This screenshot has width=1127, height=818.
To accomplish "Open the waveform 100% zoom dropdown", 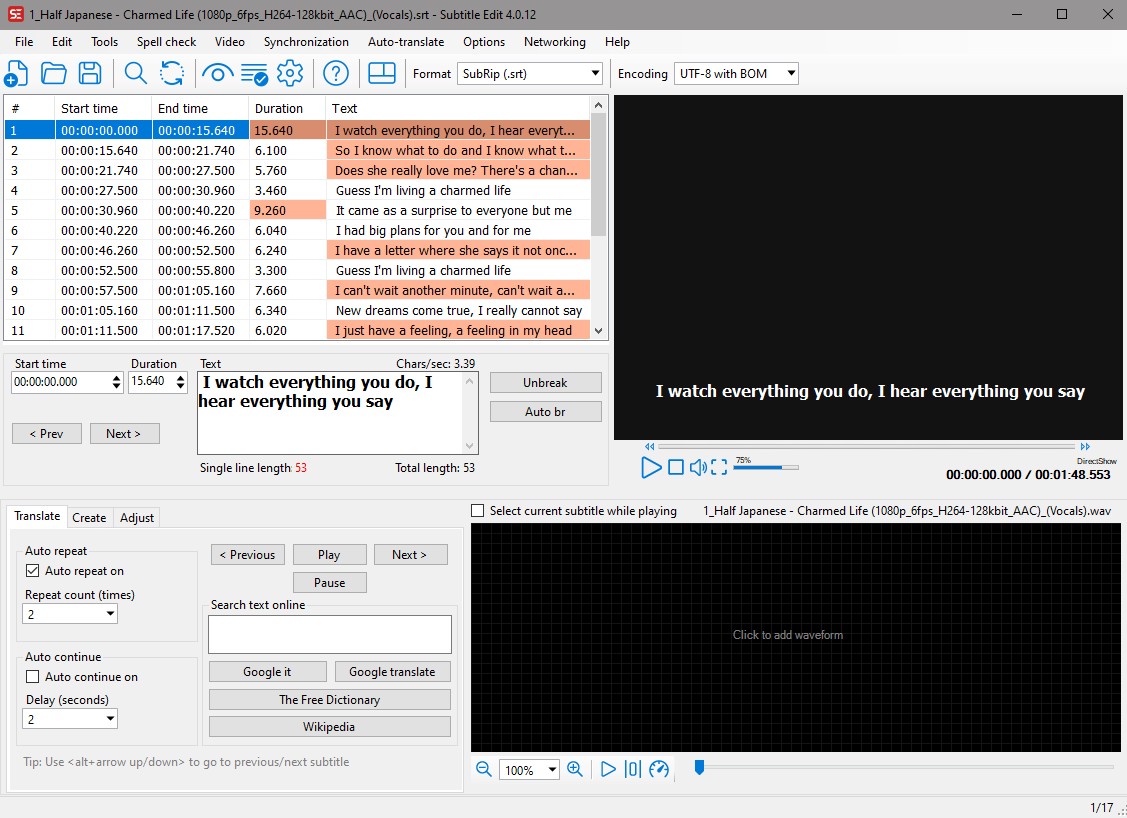I will 530,770.
